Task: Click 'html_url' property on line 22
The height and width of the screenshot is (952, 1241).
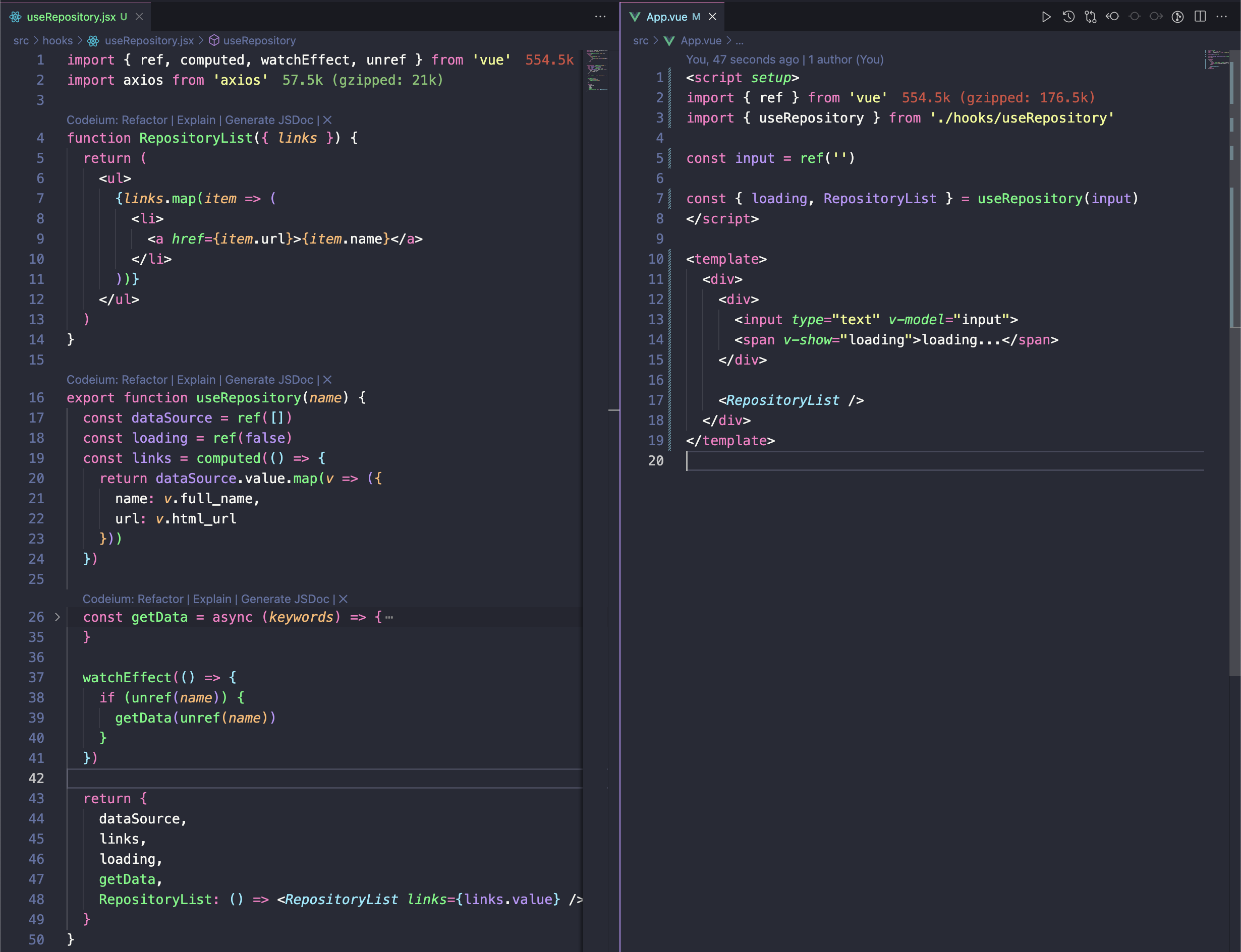Action: 204,518
